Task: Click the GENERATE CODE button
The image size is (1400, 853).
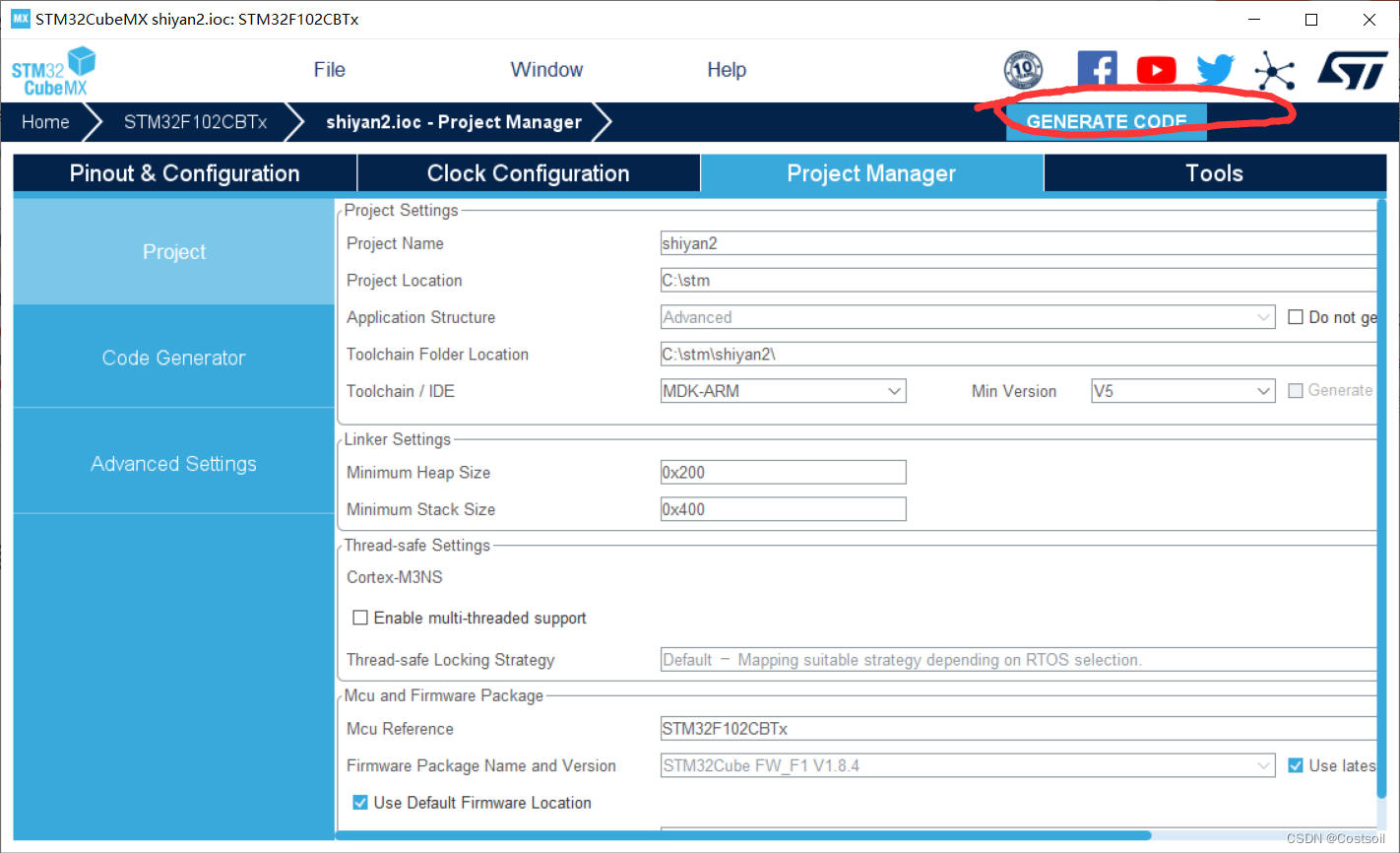Action: 1107,121
